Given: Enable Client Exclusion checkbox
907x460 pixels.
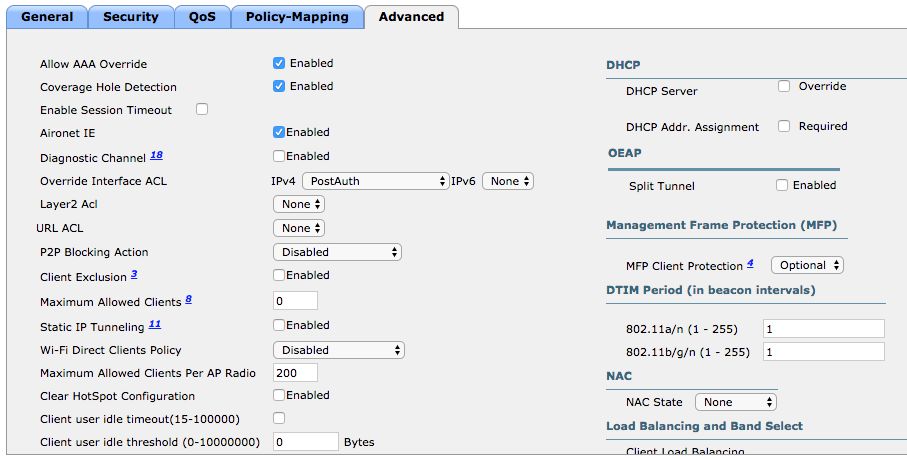Looking at the screenshot, I should pos(279,275).
